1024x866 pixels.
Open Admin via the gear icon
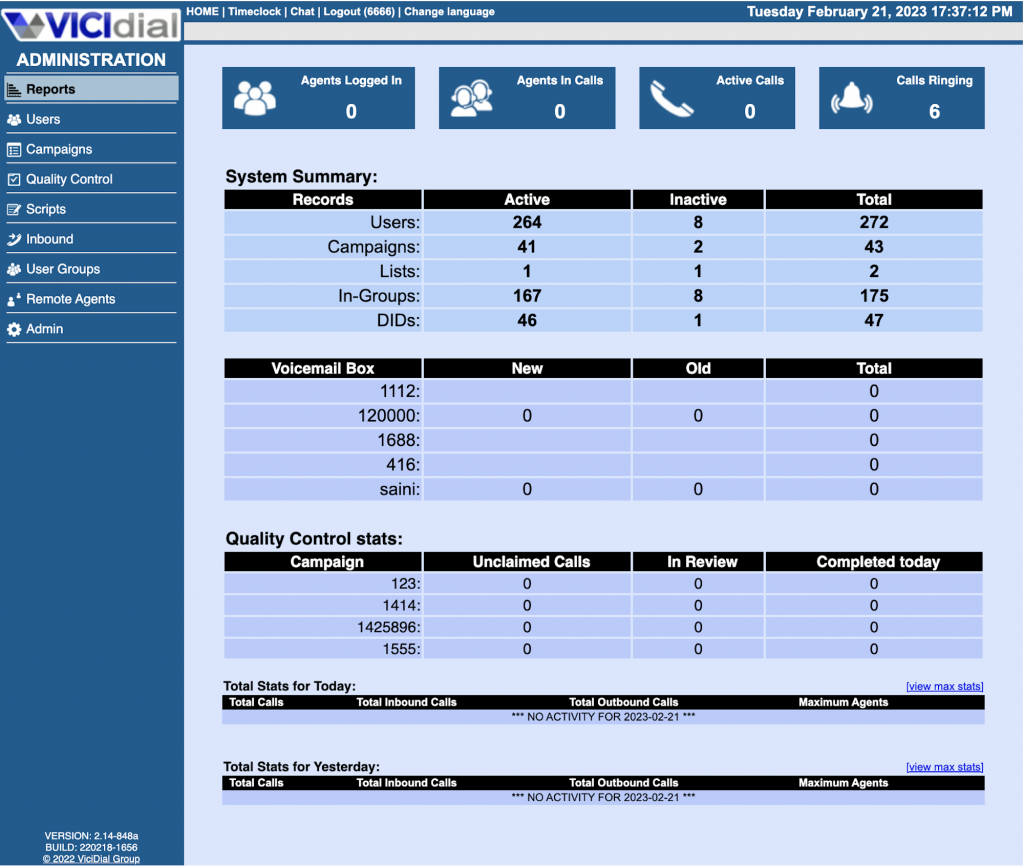pos(14,329)
